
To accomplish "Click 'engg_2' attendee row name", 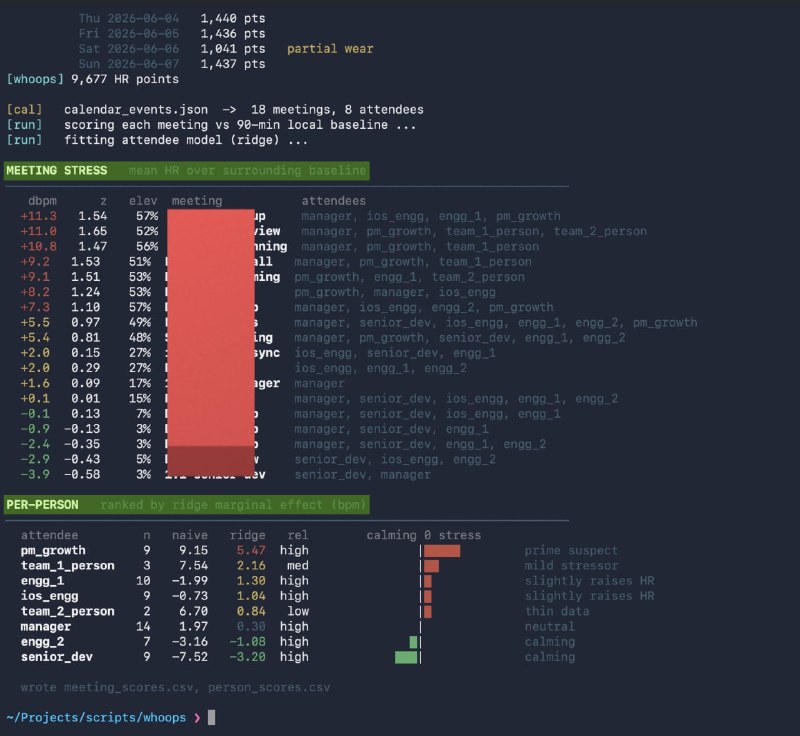I will (42, 642).
